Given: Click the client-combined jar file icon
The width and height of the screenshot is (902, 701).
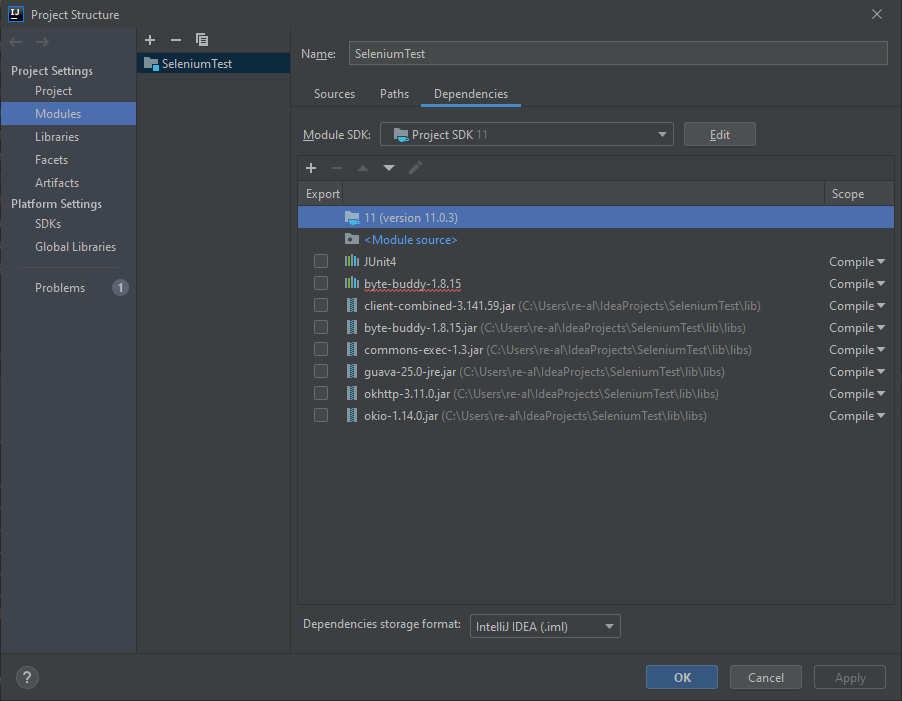Looking at the screenshot, I should (351, 305).
